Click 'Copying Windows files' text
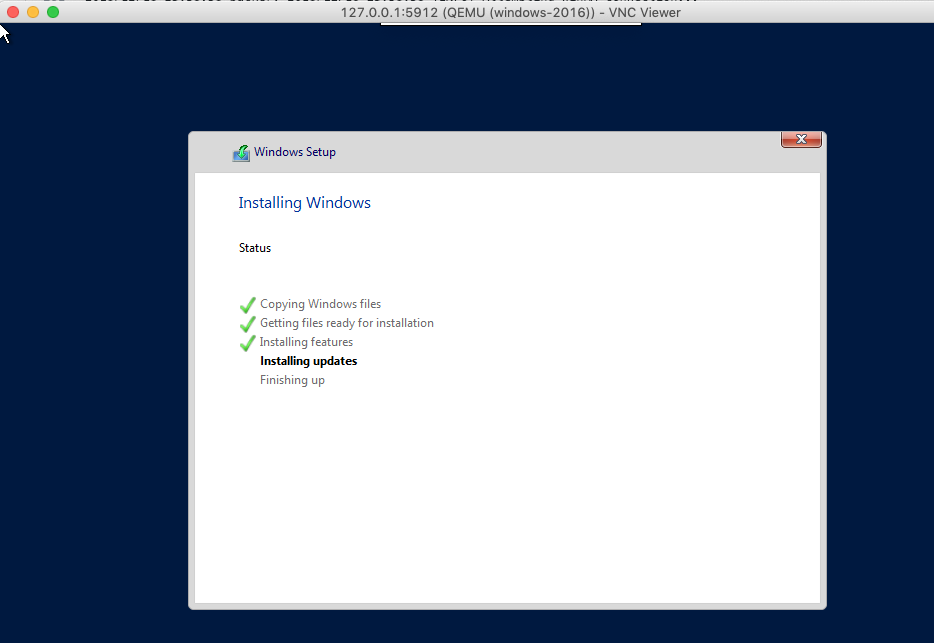This screenshot has height=643, width=934. (320, 304)
